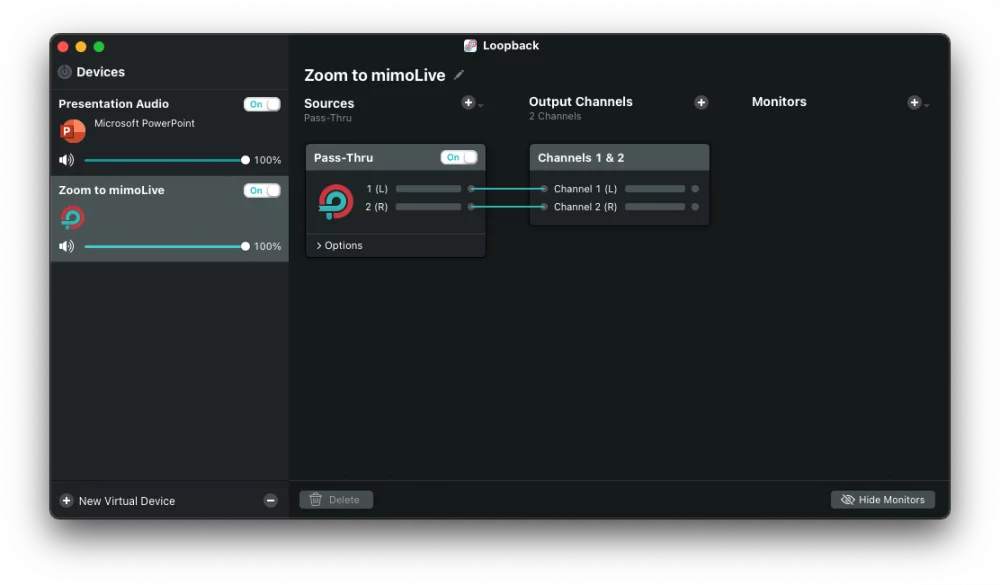Expand the Pass-Thru Options section
This screenshot has height=585, width=1000.
[x=339, y=246]
